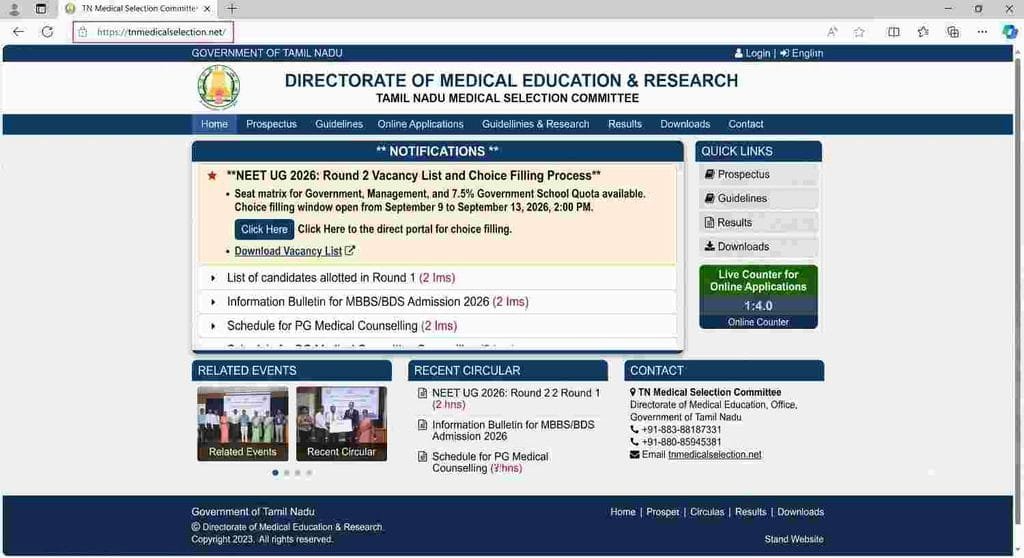The height and width of the screenshot is (558, 1024).
Task: Reload the page with refresh icon
Action: pos(47,31)
